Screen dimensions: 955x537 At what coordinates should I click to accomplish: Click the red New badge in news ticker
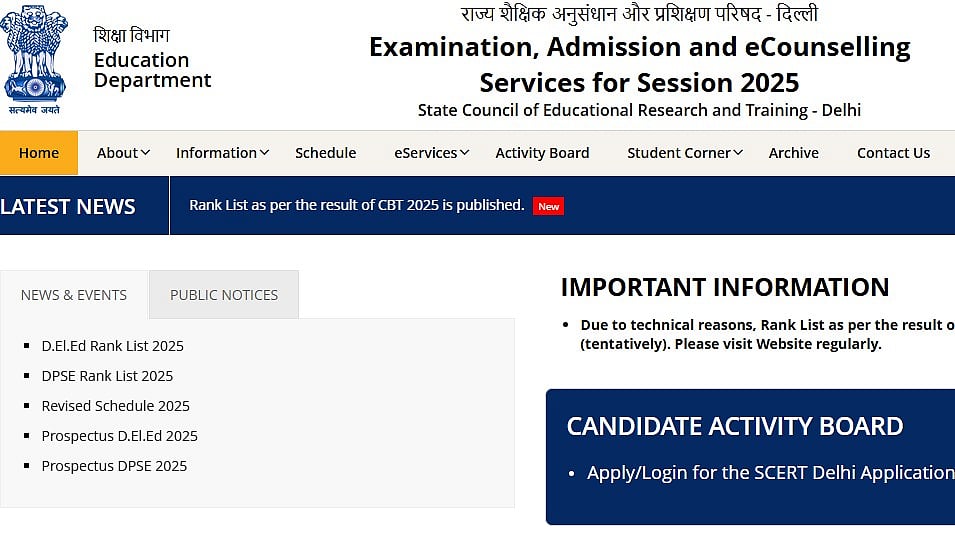pyautogui.click(x=548, y=206)
